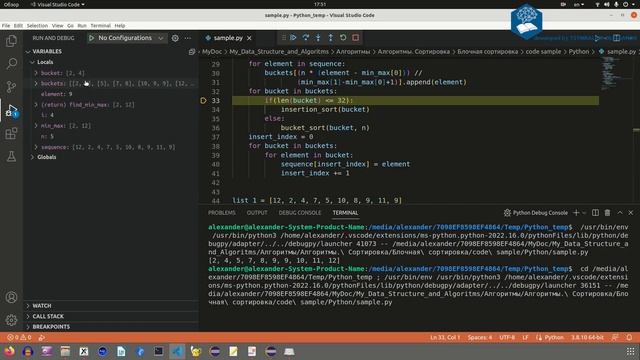The height and width of the screenshot is (360, 640).
Task: Click breakpoint glyph at line 33
Action: (203, 100)
